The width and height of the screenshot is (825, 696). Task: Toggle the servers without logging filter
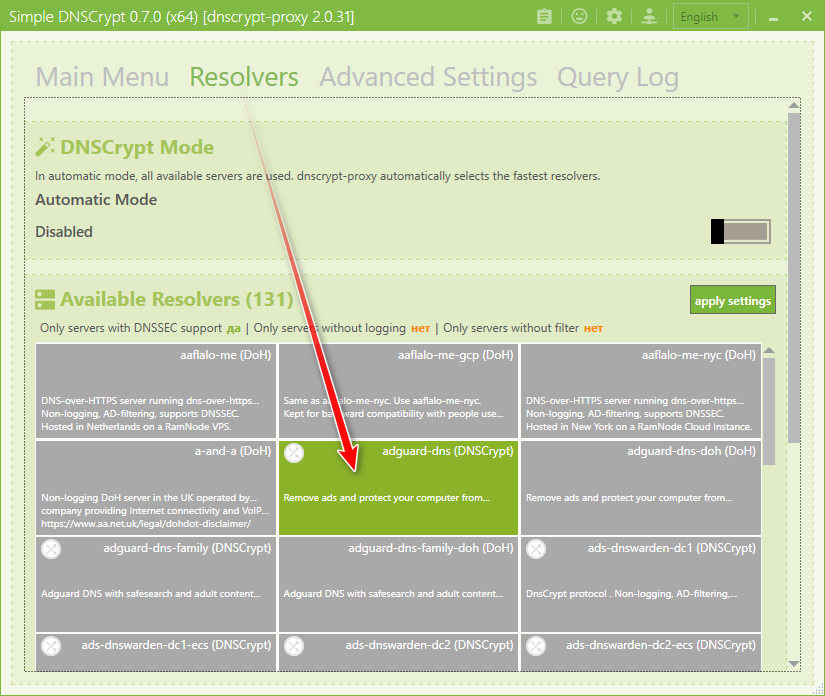tap(420, 328)
